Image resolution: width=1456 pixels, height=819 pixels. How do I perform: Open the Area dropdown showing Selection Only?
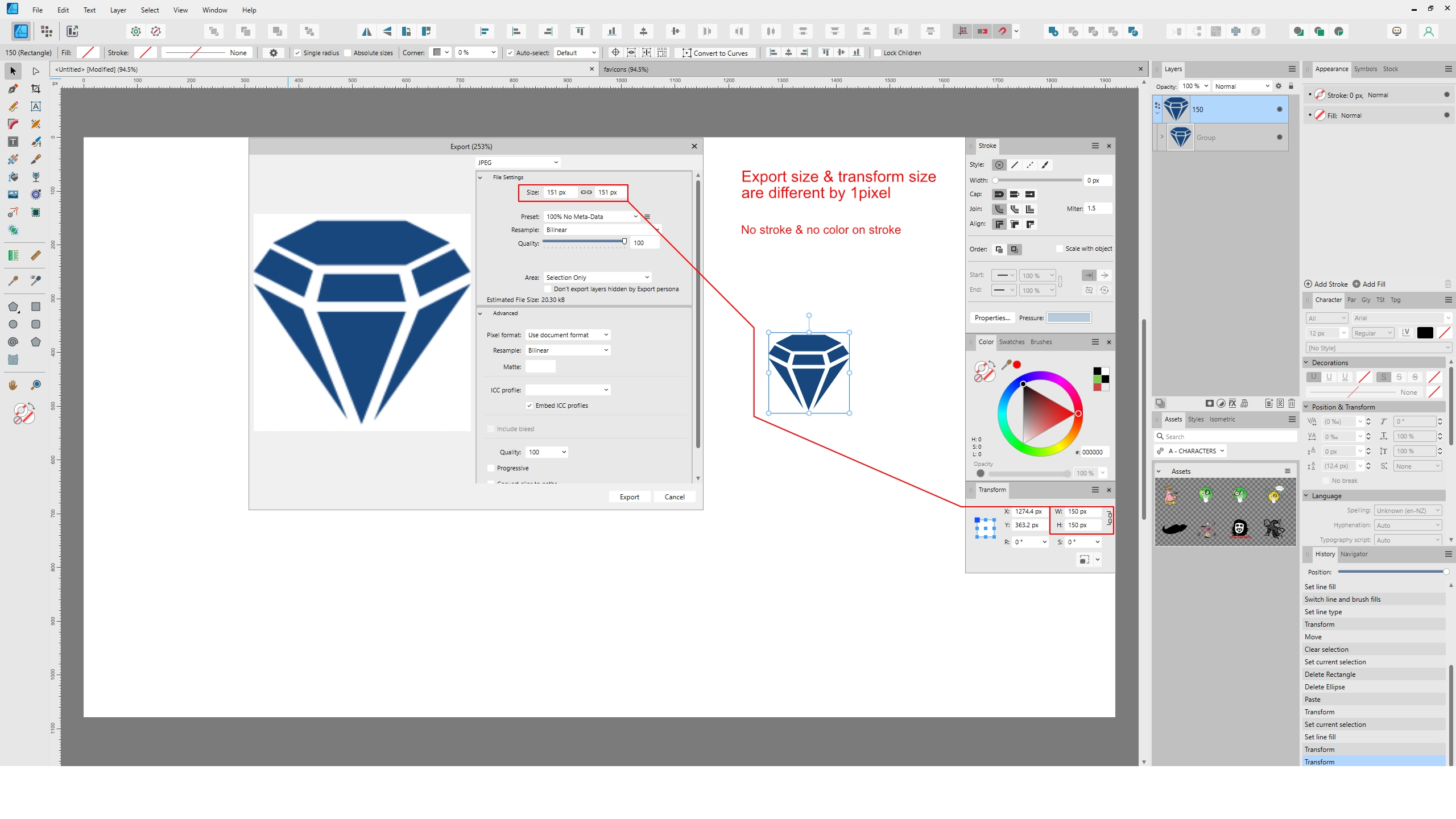tap(597, 278)
